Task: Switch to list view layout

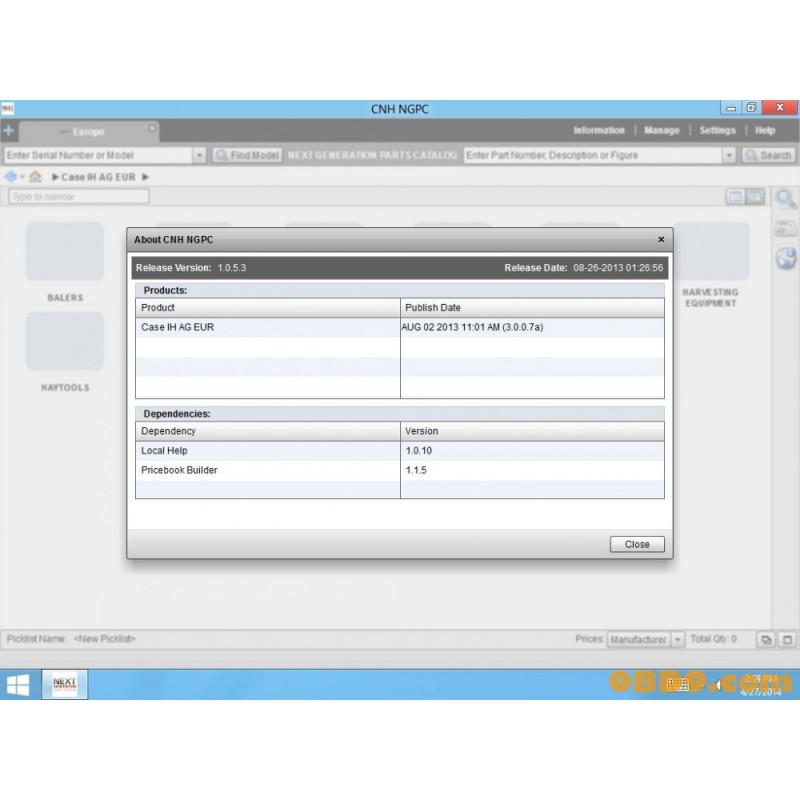Action: point(735,196)
